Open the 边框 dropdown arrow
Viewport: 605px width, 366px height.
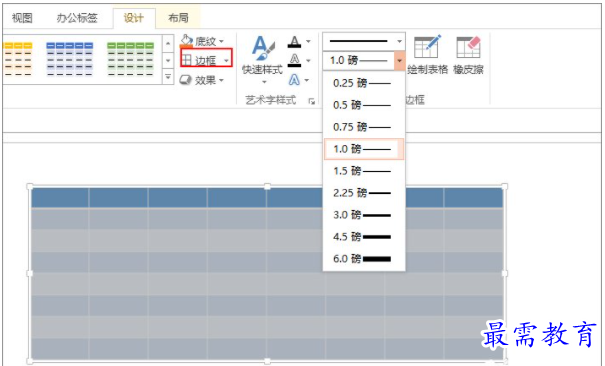coord(226,61)
